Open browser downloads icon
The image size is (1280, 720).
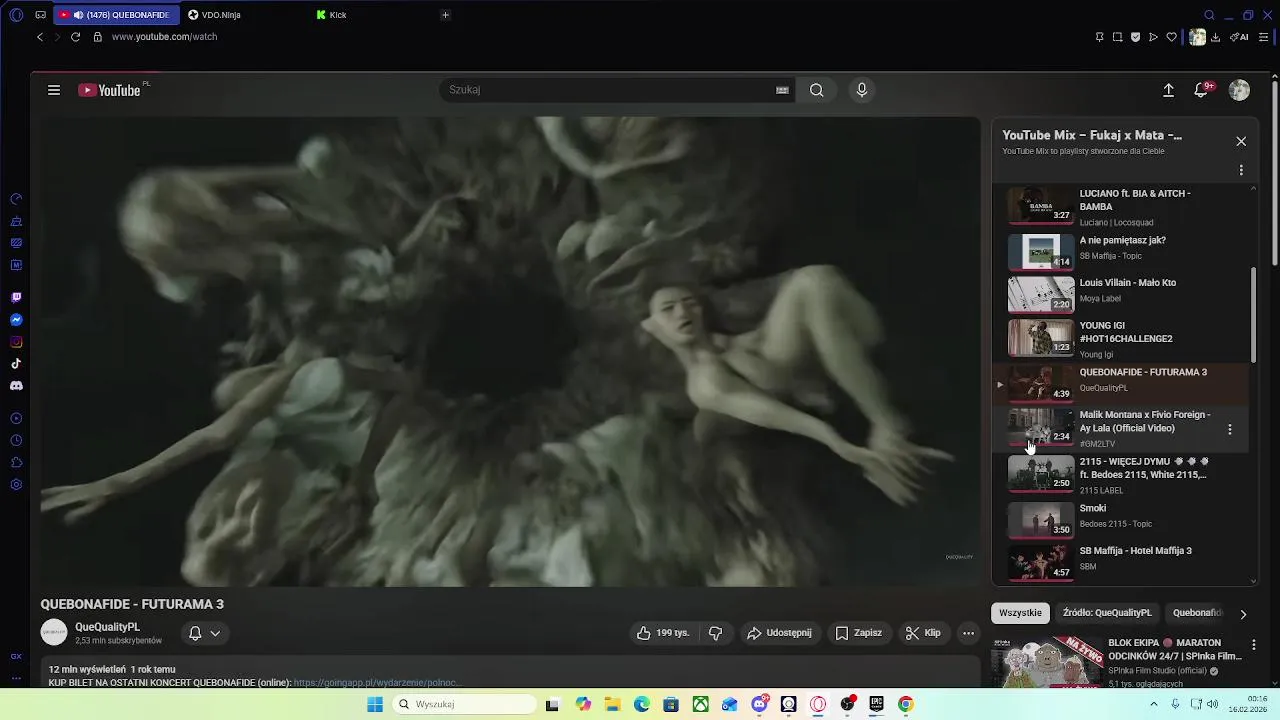pyautogui.click(x=1215, y=37)
